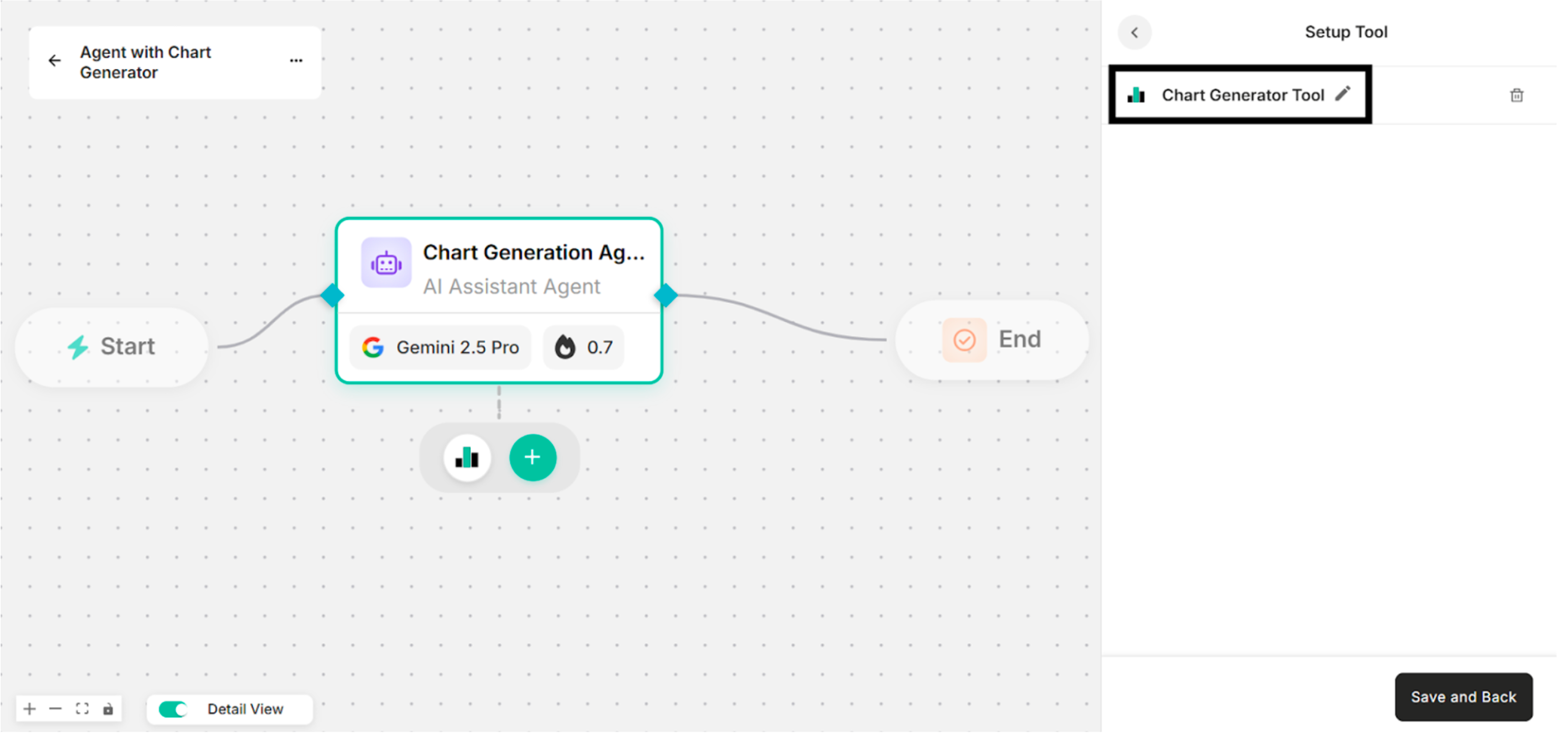Click the agent node's right connector diamond

[x=665, y=295]
